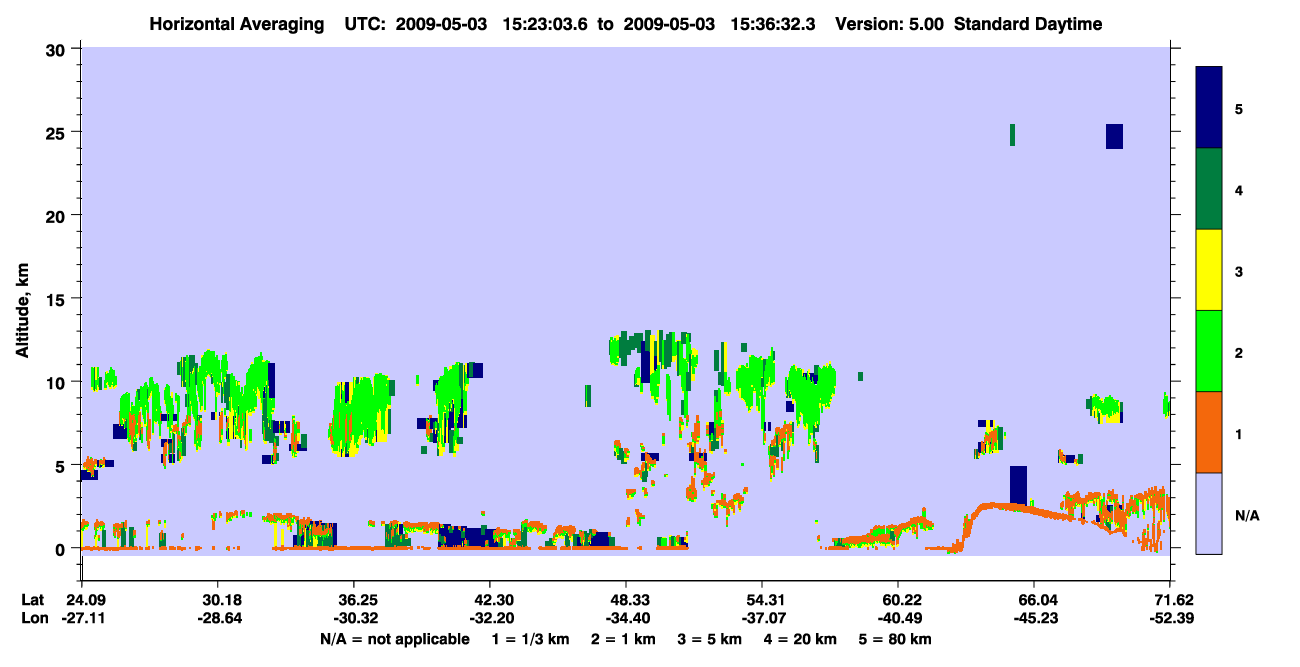Click the altitude tick label '25'
The width and height of the screenshot is (1300, 667).
click(x=58, y=132)
